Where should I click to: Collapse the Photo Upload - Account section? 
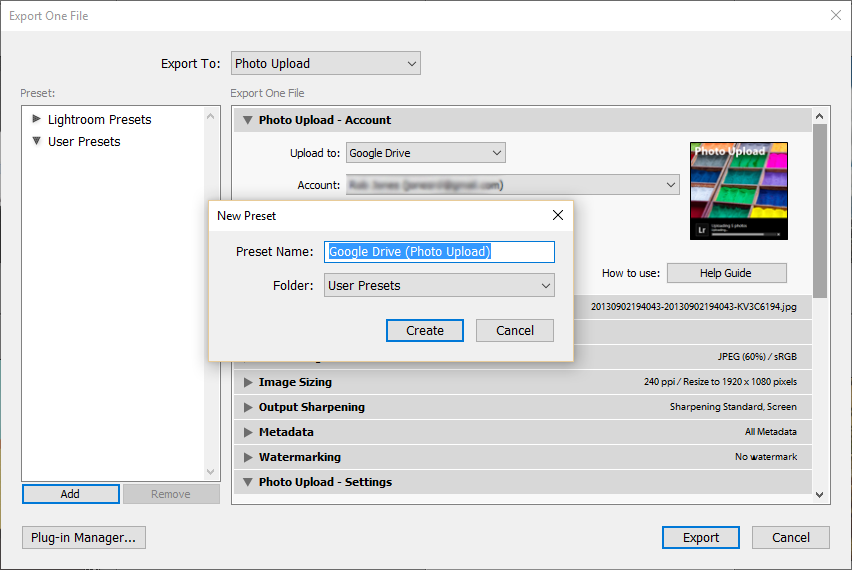[x=247, y=120]
